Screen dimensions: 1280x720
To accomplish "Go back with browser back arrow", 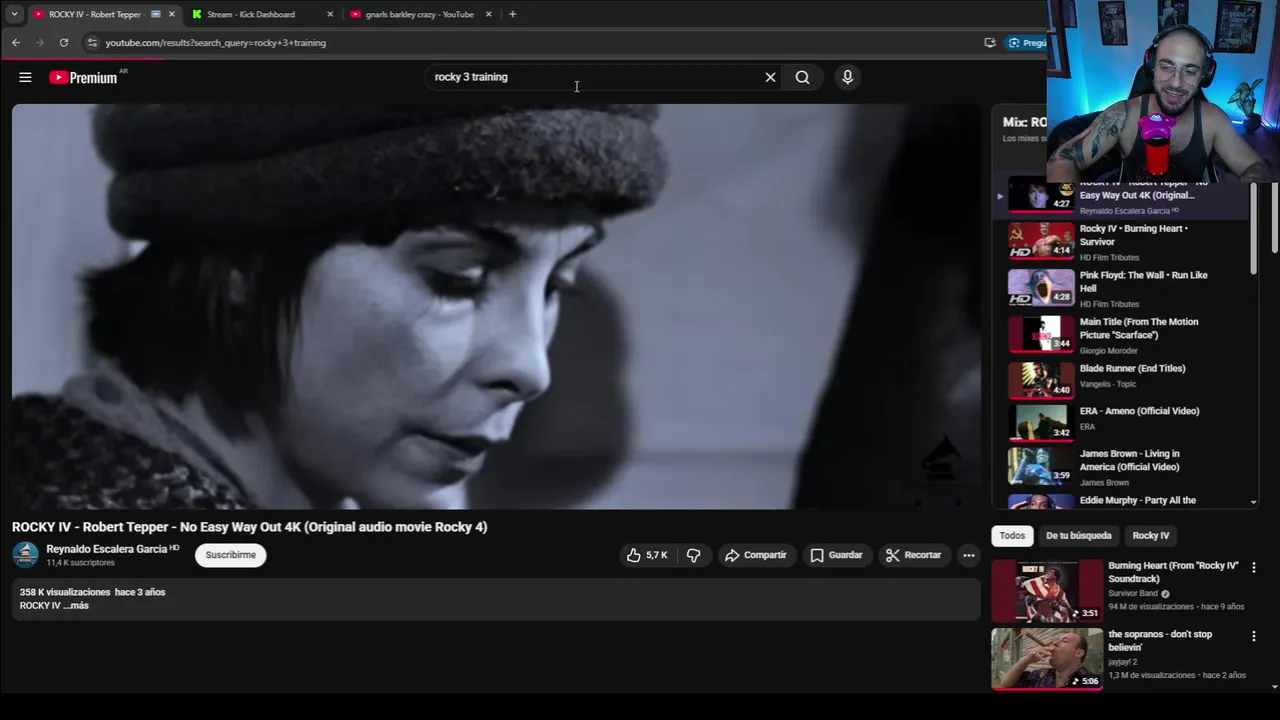I will pos(16,42).
